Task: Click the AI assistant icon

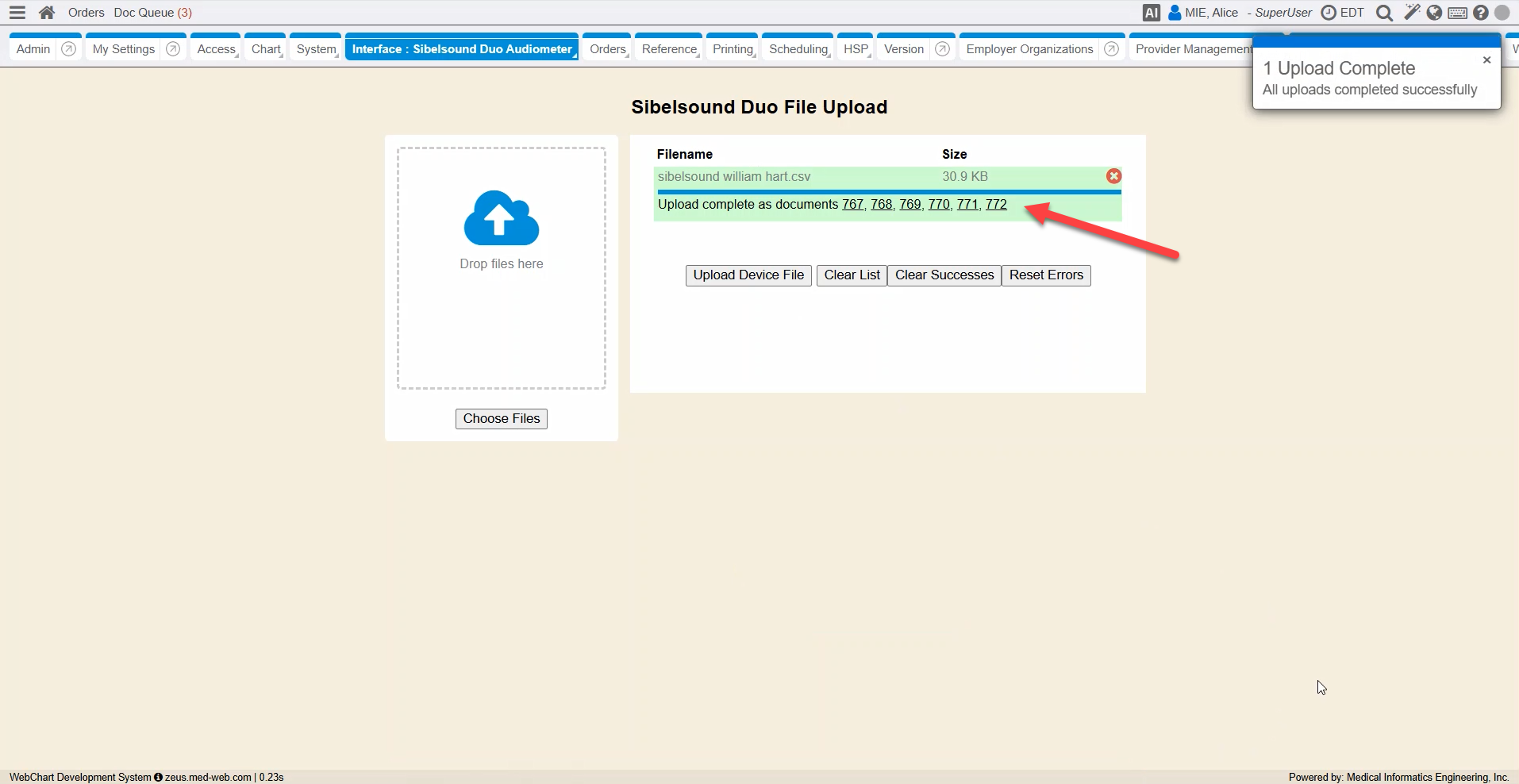Action: pyautogui.click(x=1151, y=13)
